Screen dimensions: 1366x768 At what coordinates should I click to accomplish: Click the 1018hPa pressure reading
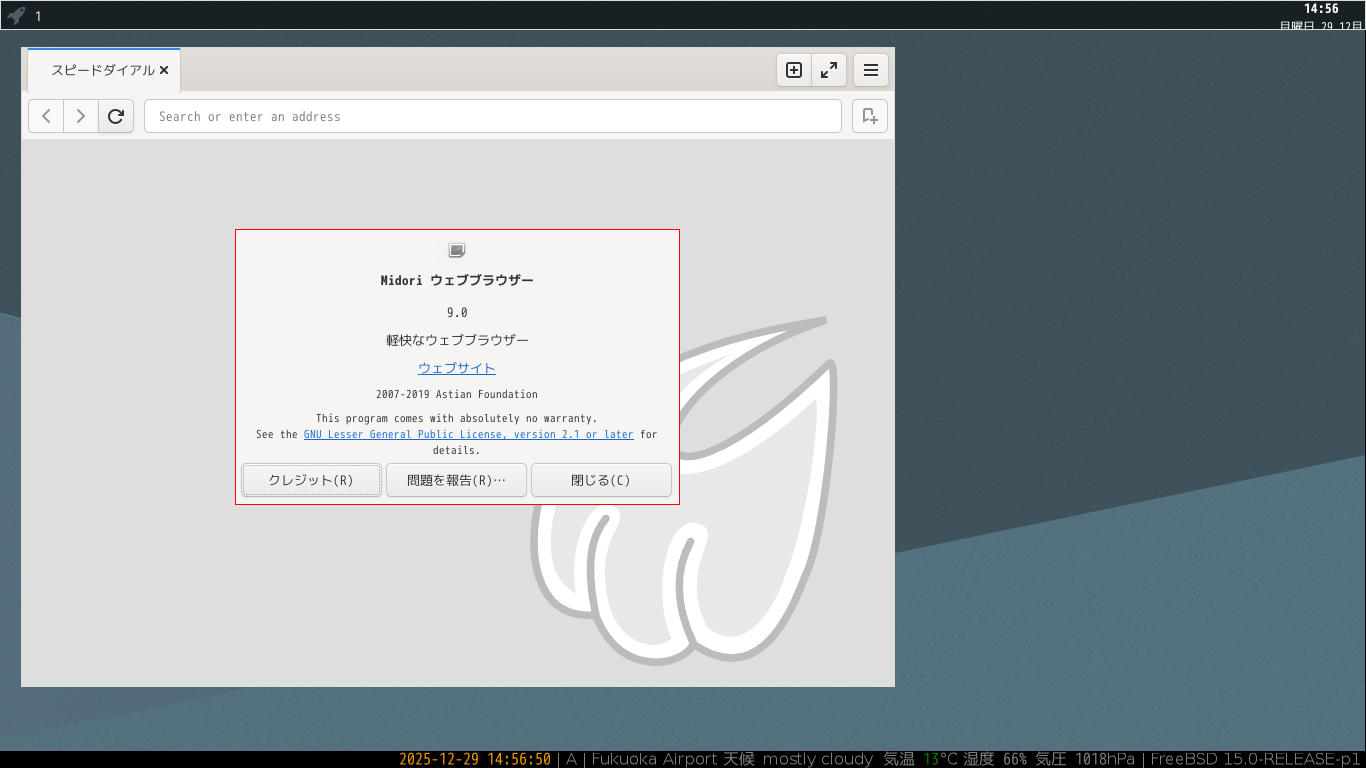pyautogui.click(x=1107, y=759)
